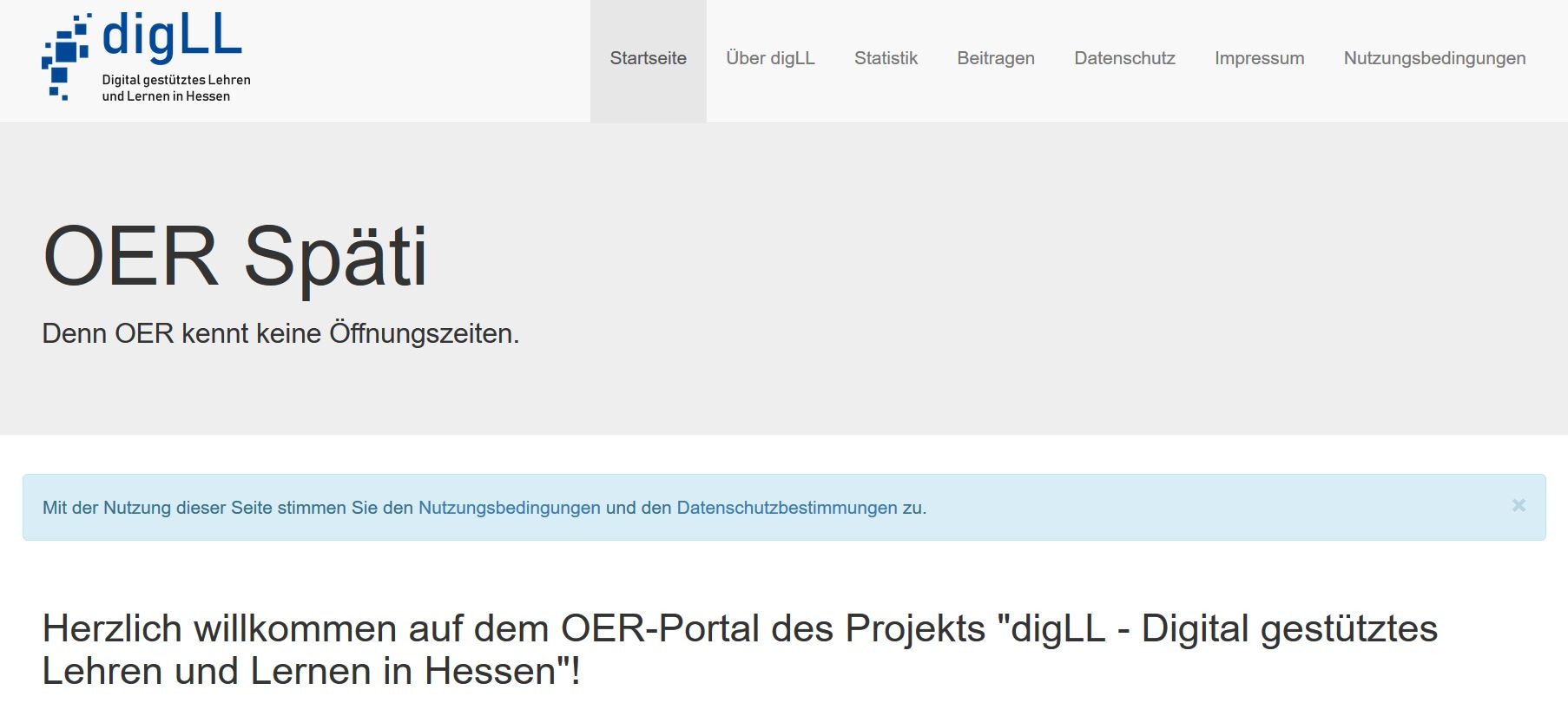Click the digLL logo
The height and width of the screenshot is (703, 1568).
(146, 57)
